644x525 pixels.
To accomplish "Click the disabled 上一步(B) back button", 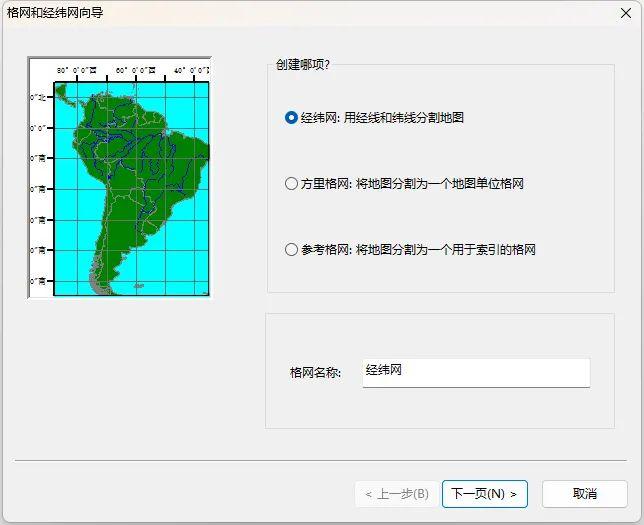I will [x=396, y=494].
